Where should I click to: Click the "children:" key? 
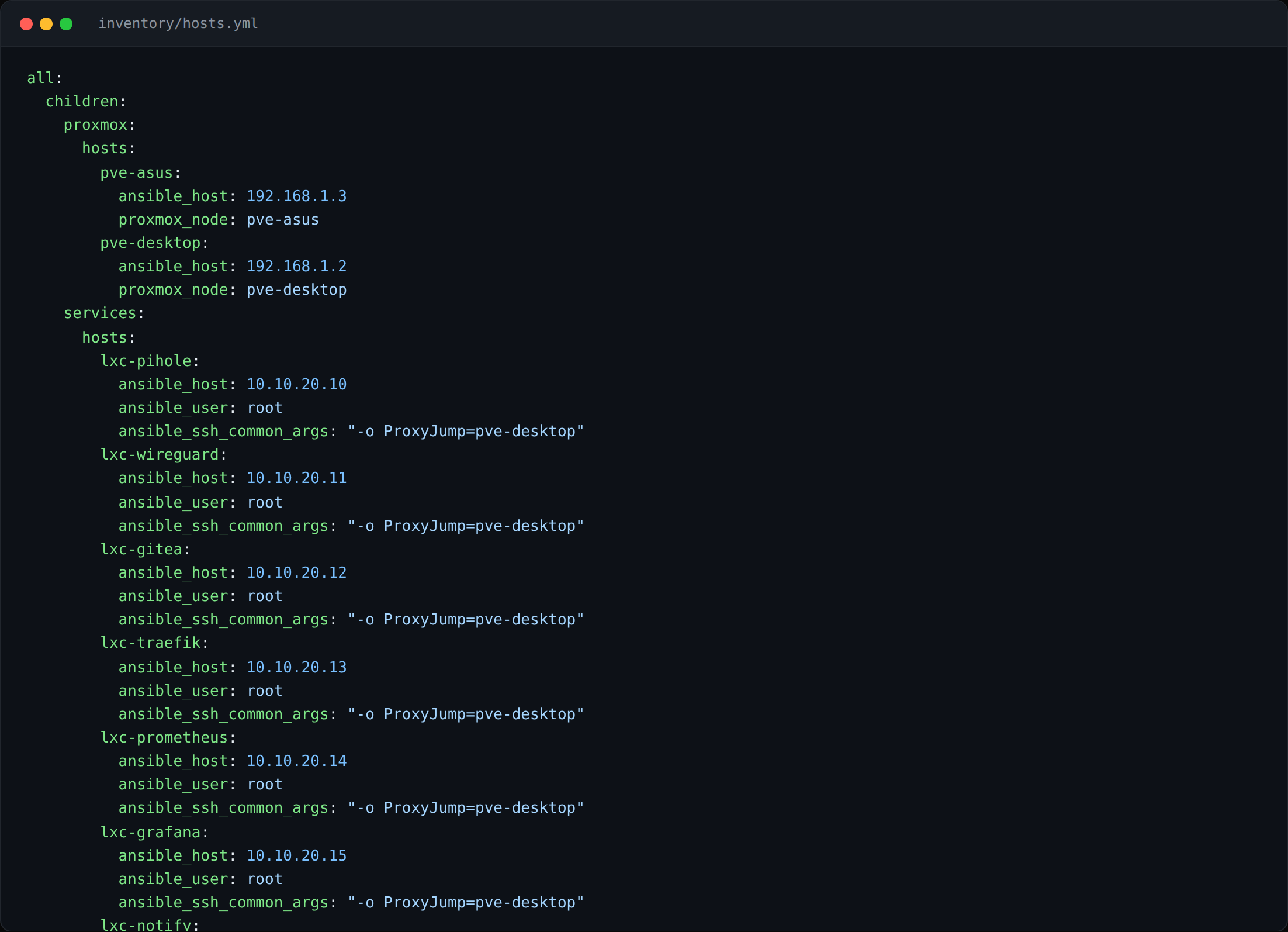point(86,101)
